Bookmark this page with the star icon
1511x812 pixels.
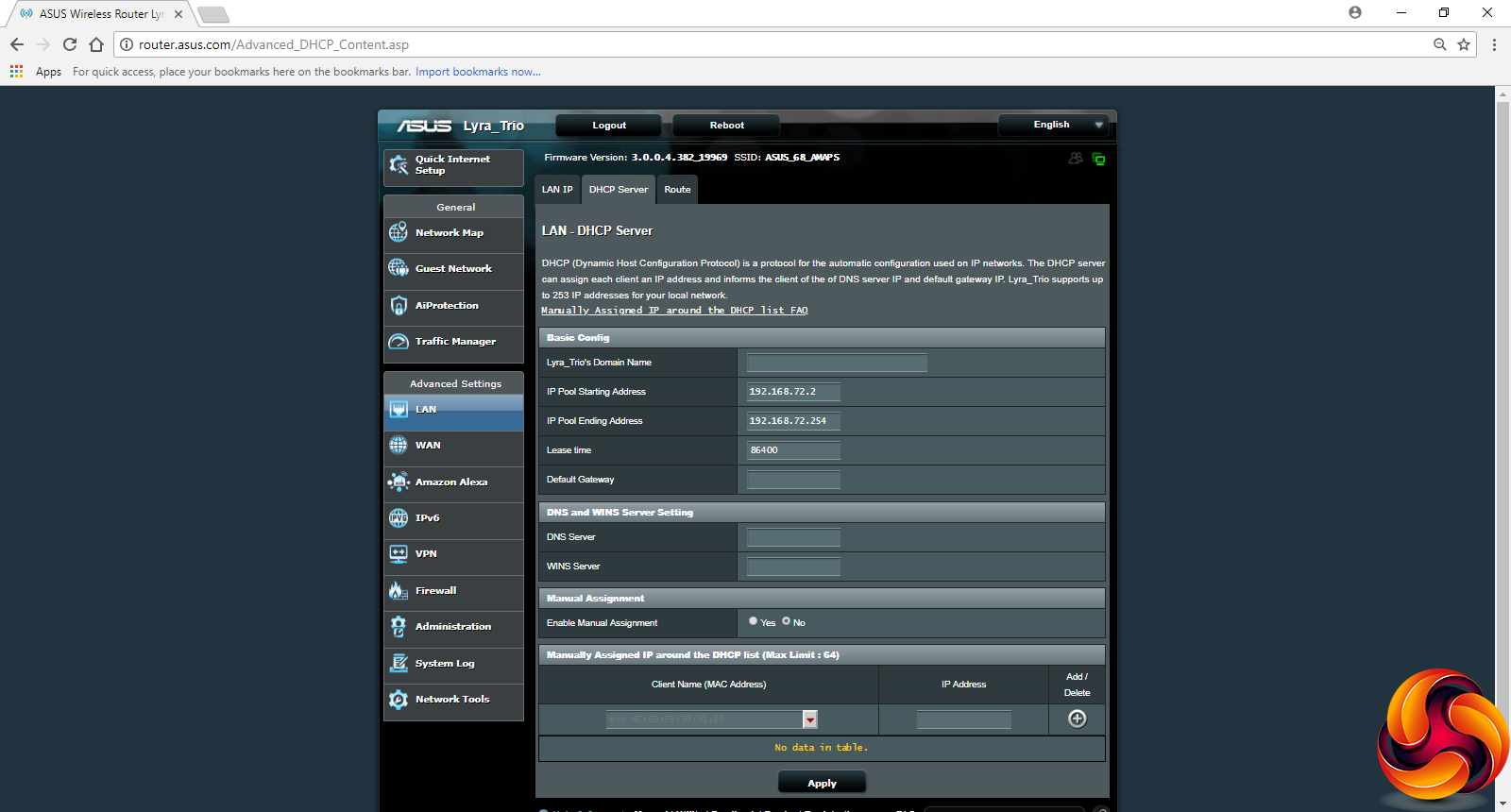point(1464,44)
